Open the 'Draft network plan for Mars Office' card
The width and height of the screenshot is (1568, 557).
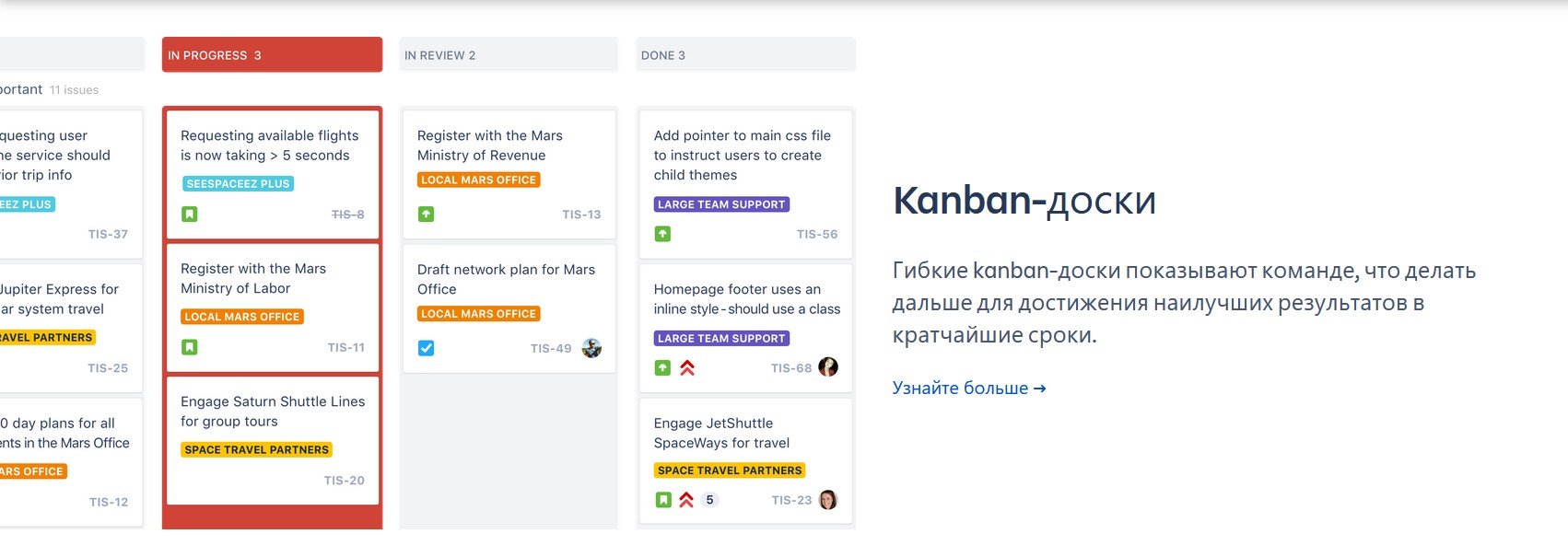pyautogui.click(x=506, y=279)
